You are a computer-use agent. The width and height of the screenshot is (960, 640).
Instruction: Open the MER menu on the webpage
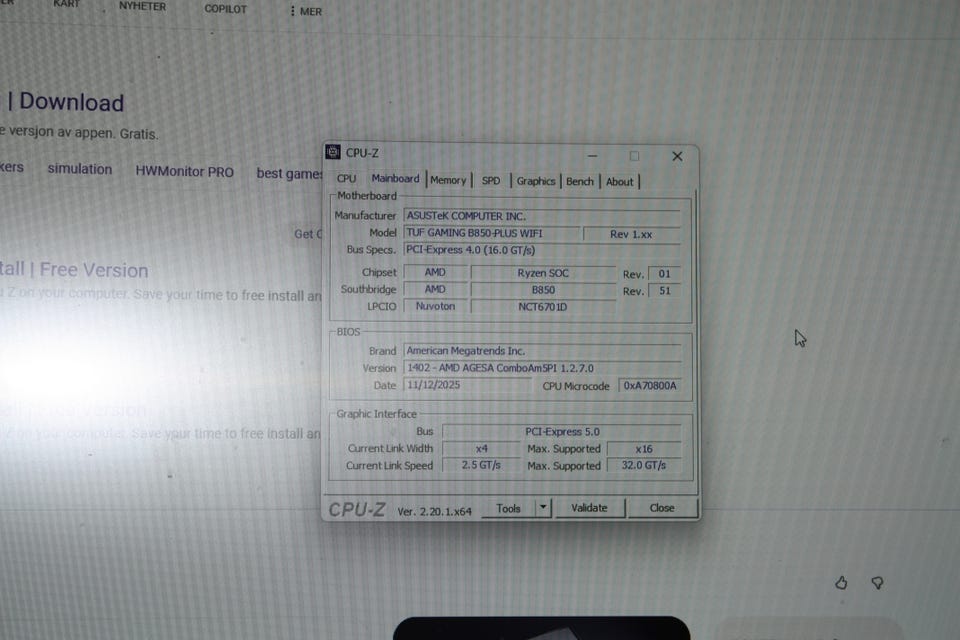tap(306, 11)
